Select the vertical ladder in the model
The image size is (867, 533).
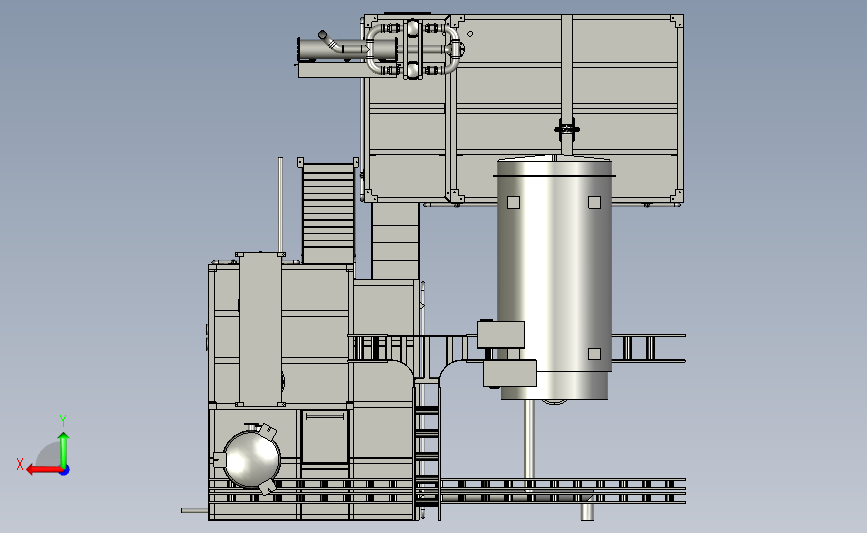coord(427,451)
